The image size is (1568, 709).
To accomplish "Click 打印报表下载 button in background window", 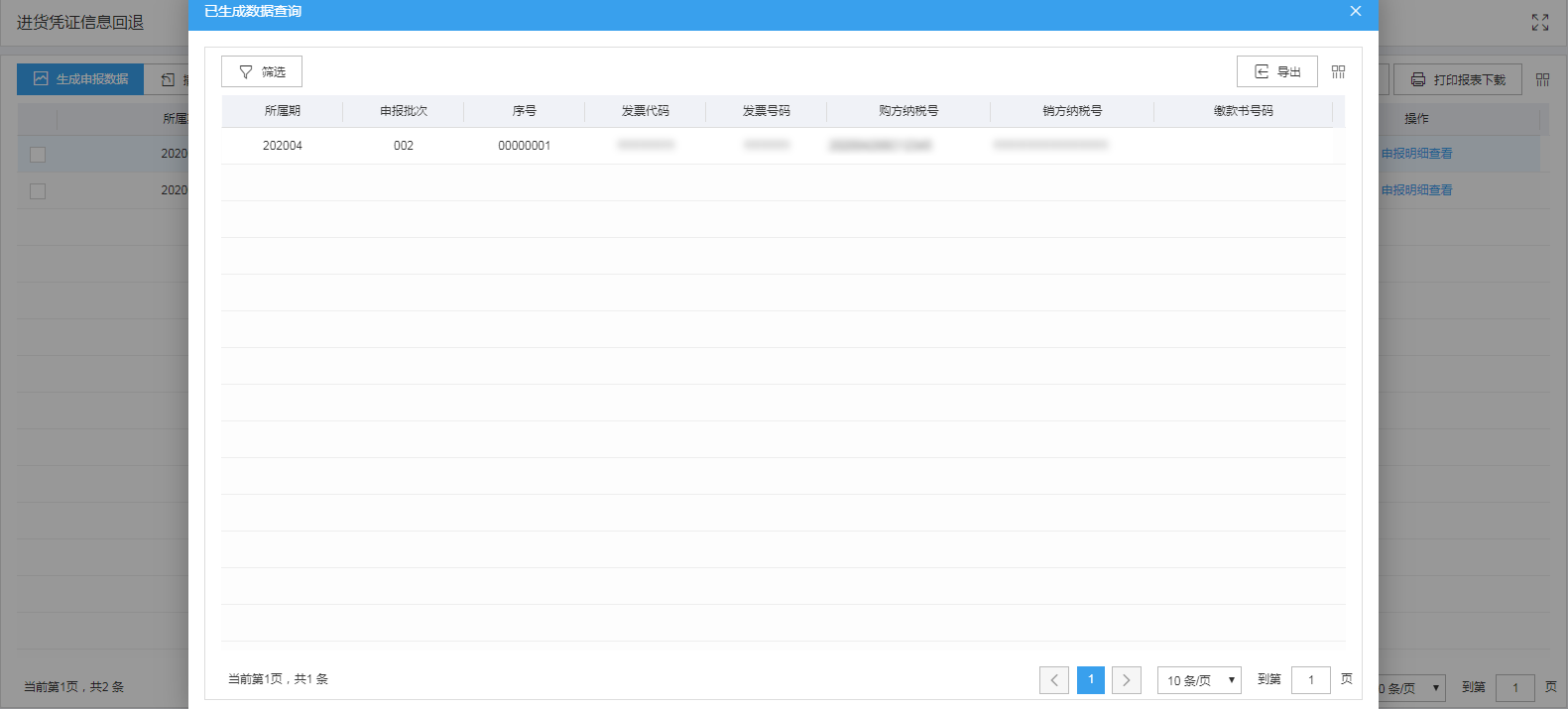I will click(1458, 79).
